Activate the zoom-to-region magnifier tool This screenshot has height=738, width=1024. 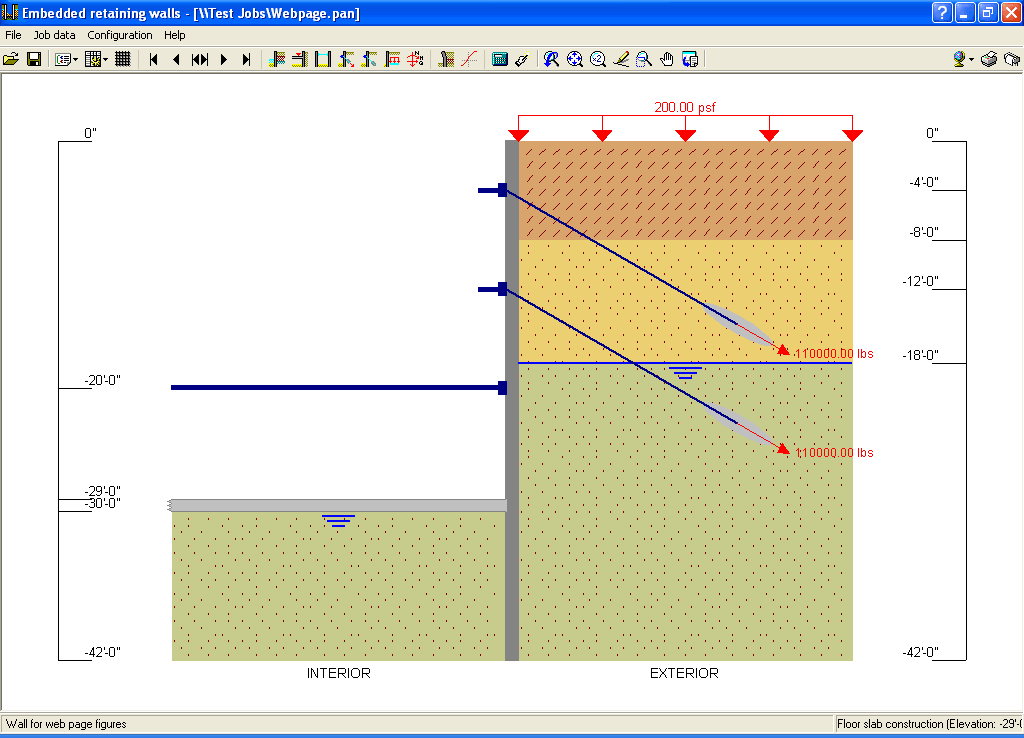click(x=643, y=59)
